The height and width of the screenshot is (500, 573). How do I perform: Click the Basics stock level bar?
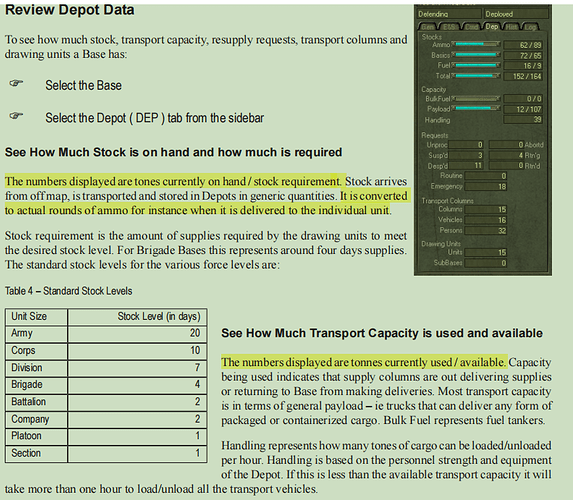click(x=476, y=55)
